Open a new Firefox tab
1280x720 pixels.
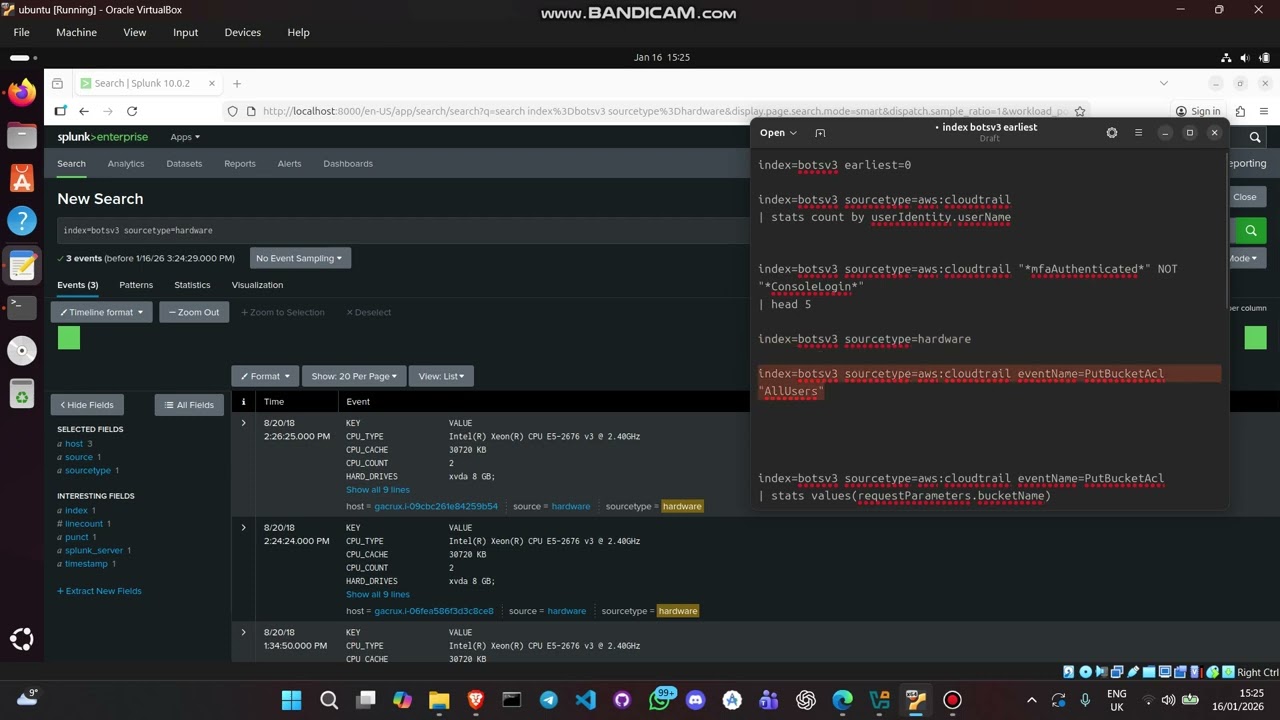click(x=237, y=83)
